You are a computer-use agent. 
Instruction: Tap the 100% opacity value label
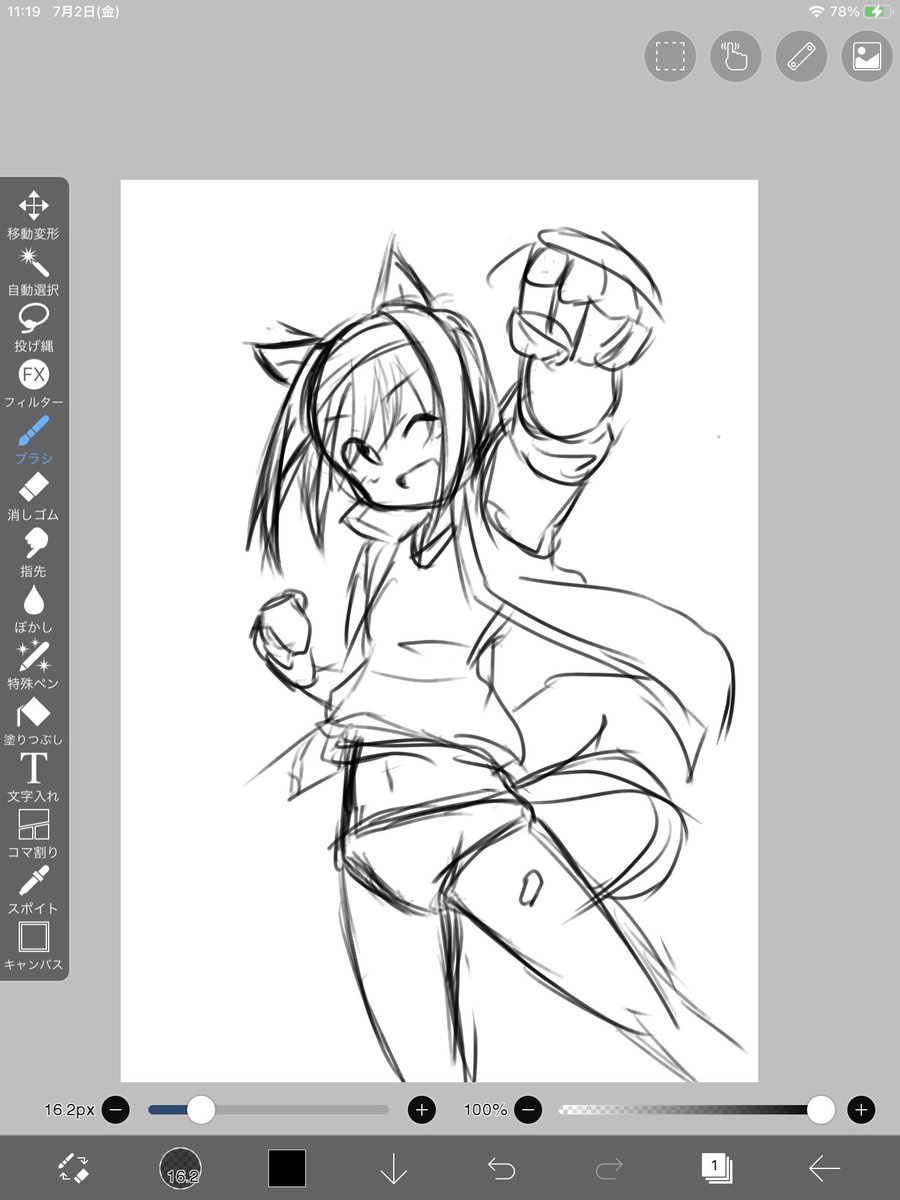click(x=486, y=1110)
